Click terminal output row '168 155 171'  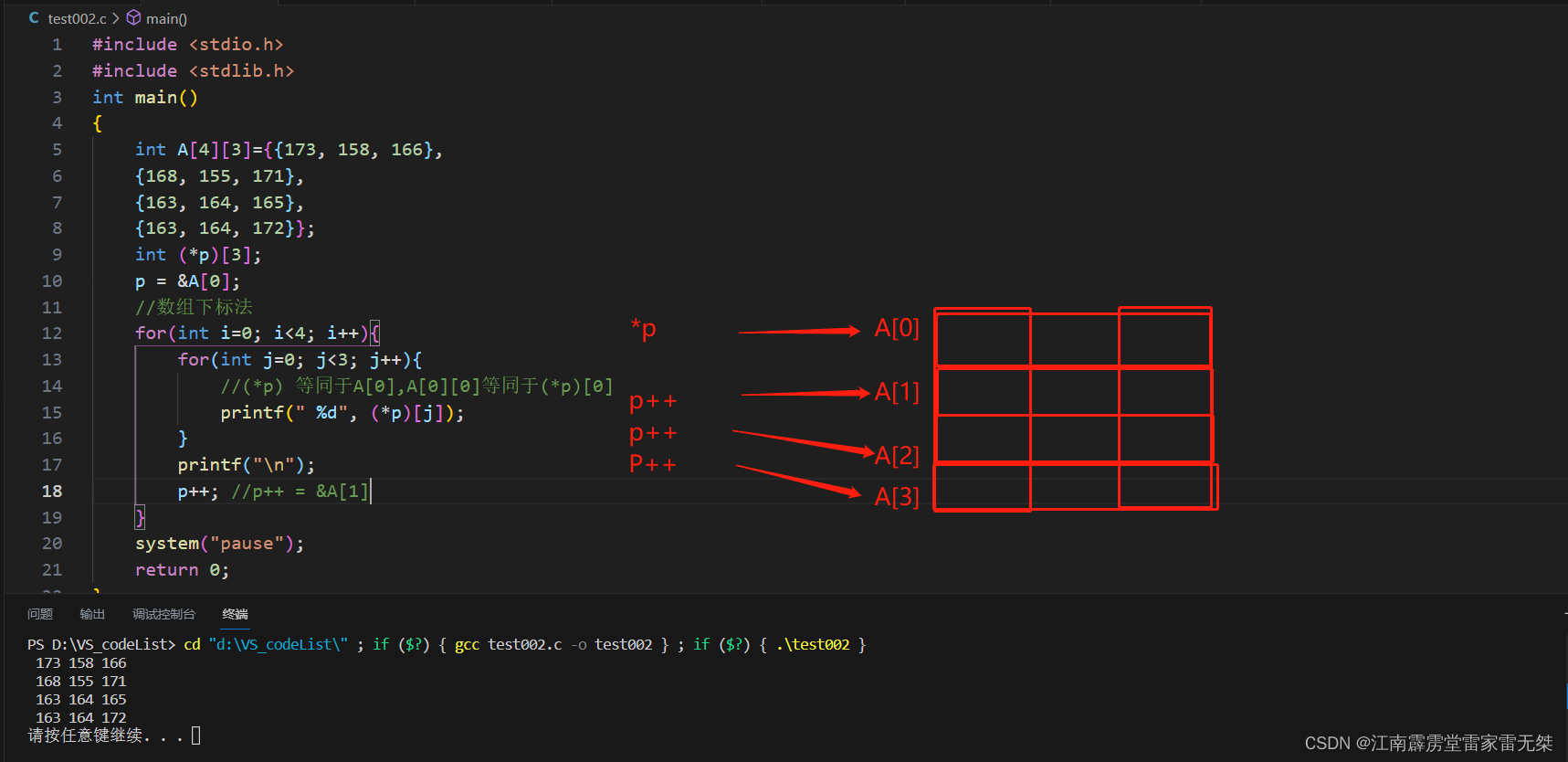(x=81, y=682)
